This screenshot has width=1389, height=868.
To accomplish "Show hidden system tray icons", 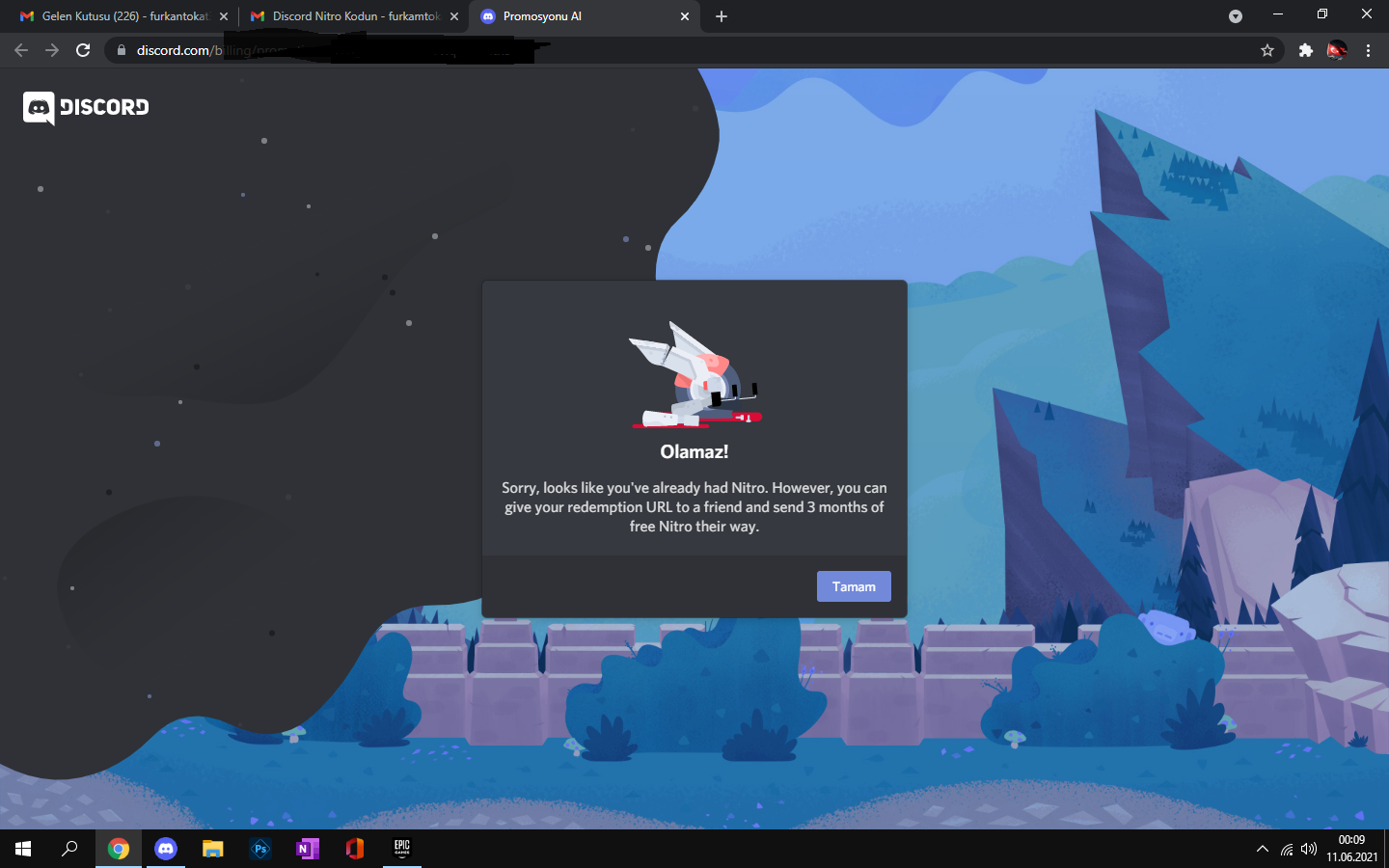I will [x=1262, y=849].
